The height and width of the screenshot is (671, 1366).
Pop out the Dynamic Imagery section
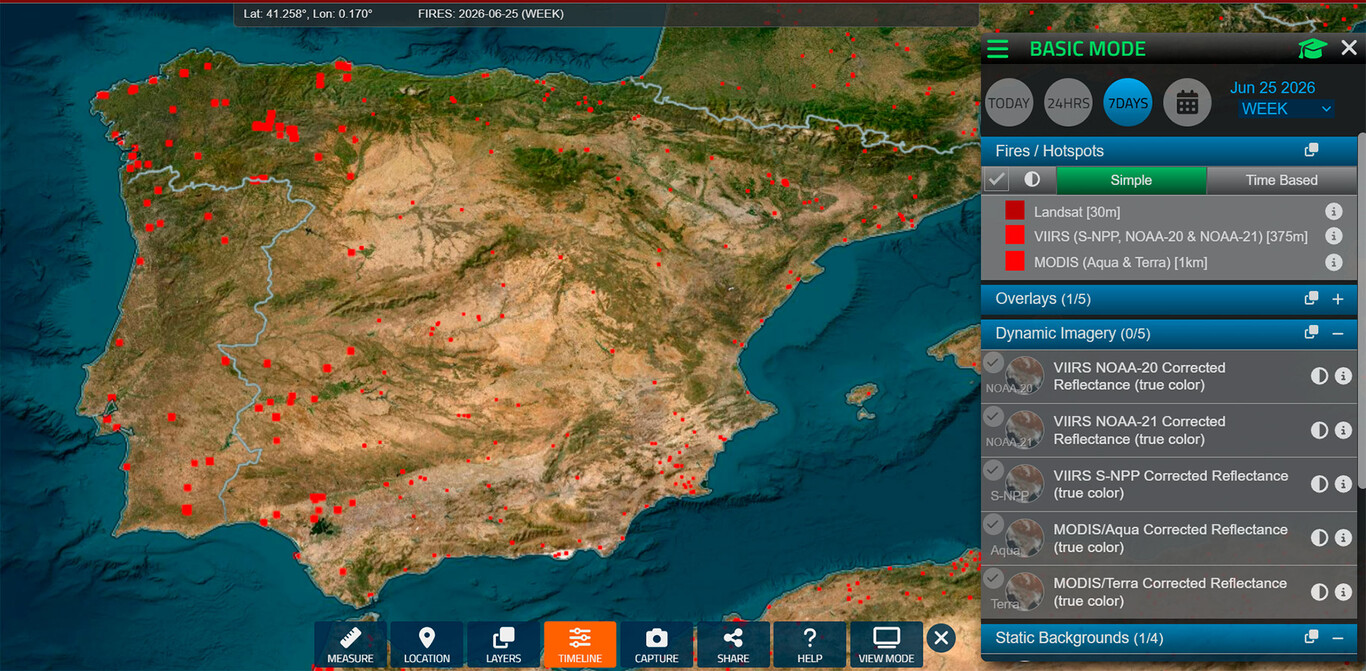(x=1311, y=333)
